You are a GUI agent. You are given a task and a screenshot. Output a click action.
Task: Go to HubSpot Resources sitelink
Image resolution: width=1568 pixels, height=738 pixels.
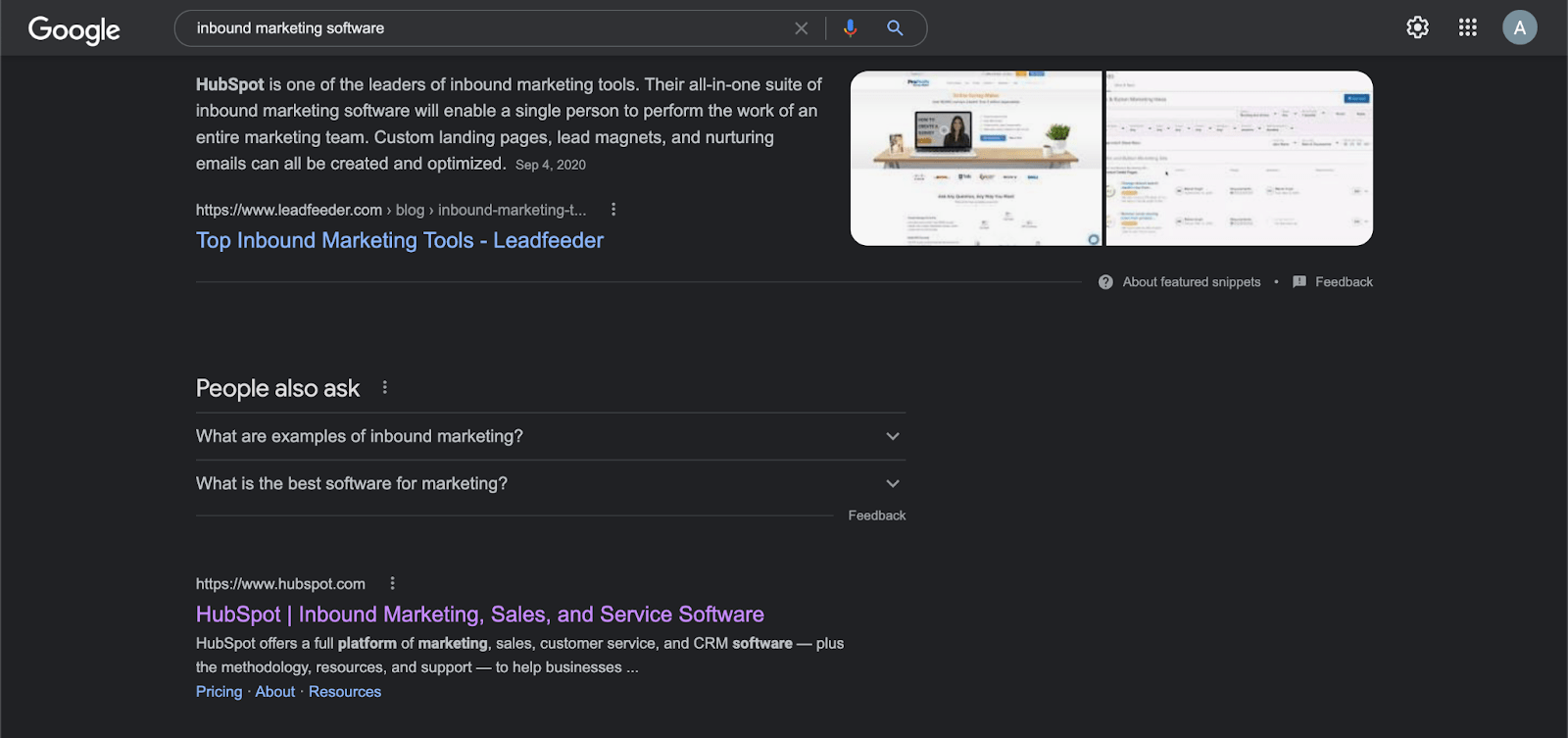pyautogui.click(x=345, y=692)
